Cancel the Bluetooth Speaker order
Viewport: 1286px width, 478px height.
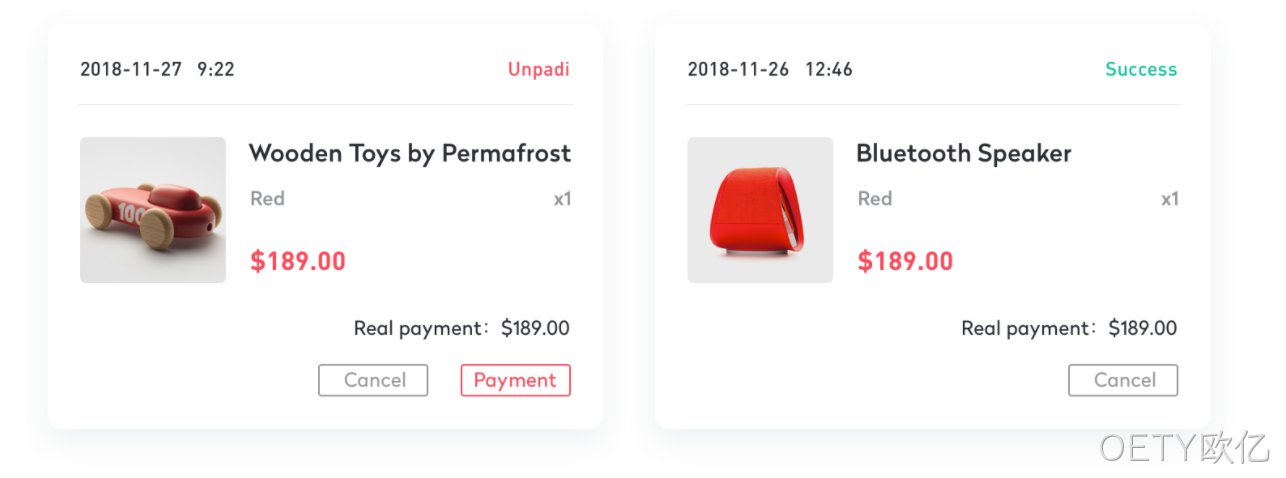click(x=1123, y=380)
